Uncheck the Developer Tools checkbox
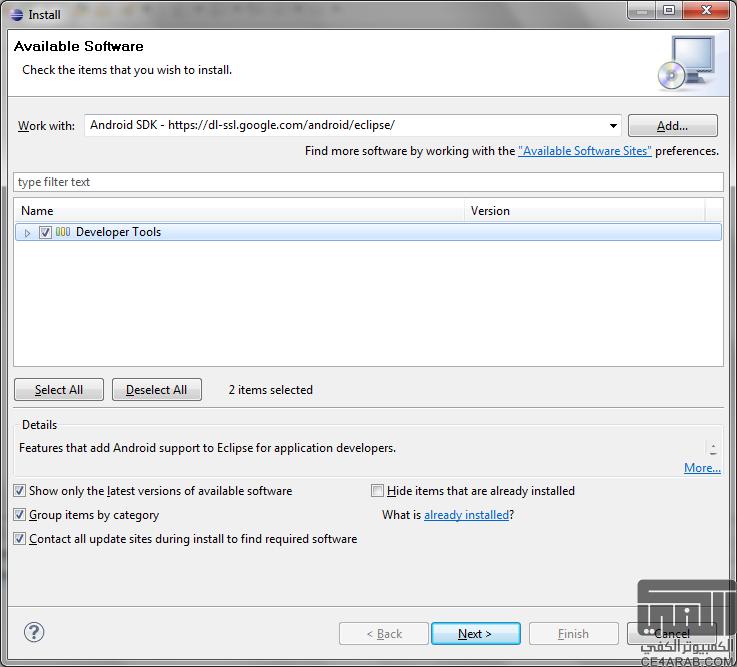737x667 pixels. click(45, 232)
